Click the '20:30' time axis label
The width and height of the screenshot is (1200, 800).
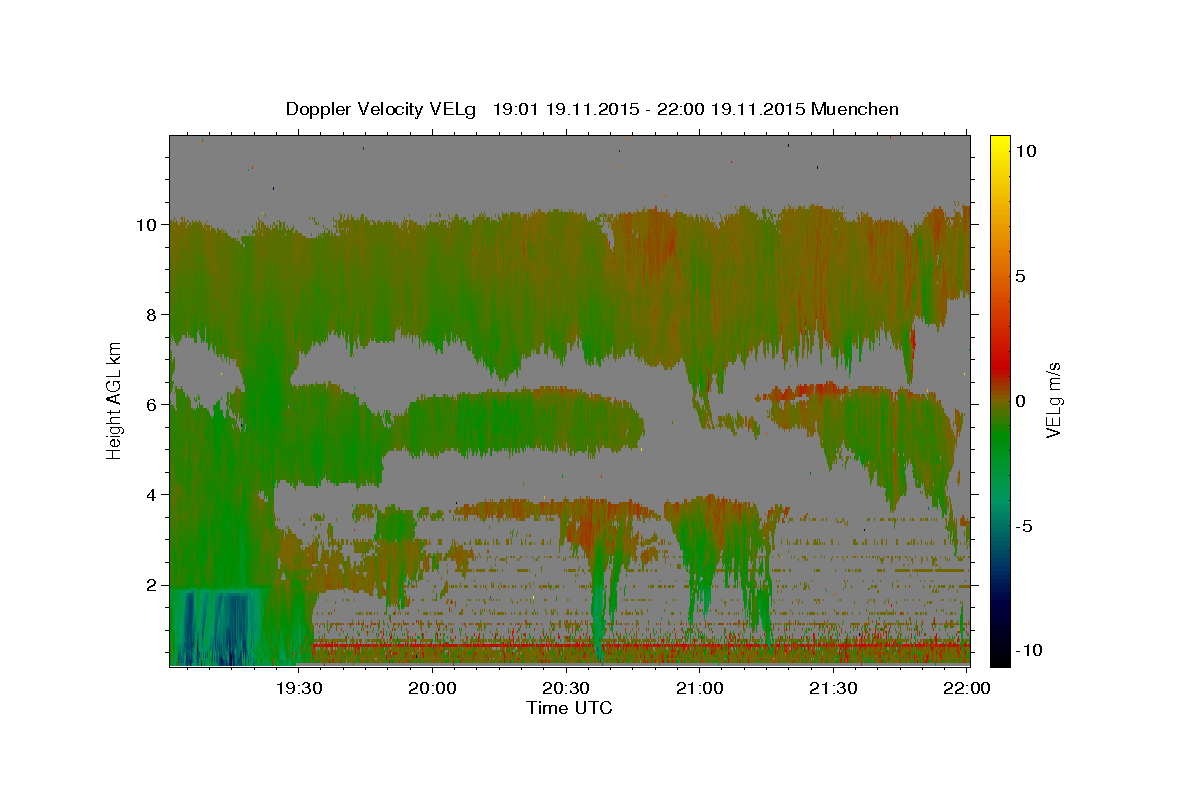pos(566,688)
